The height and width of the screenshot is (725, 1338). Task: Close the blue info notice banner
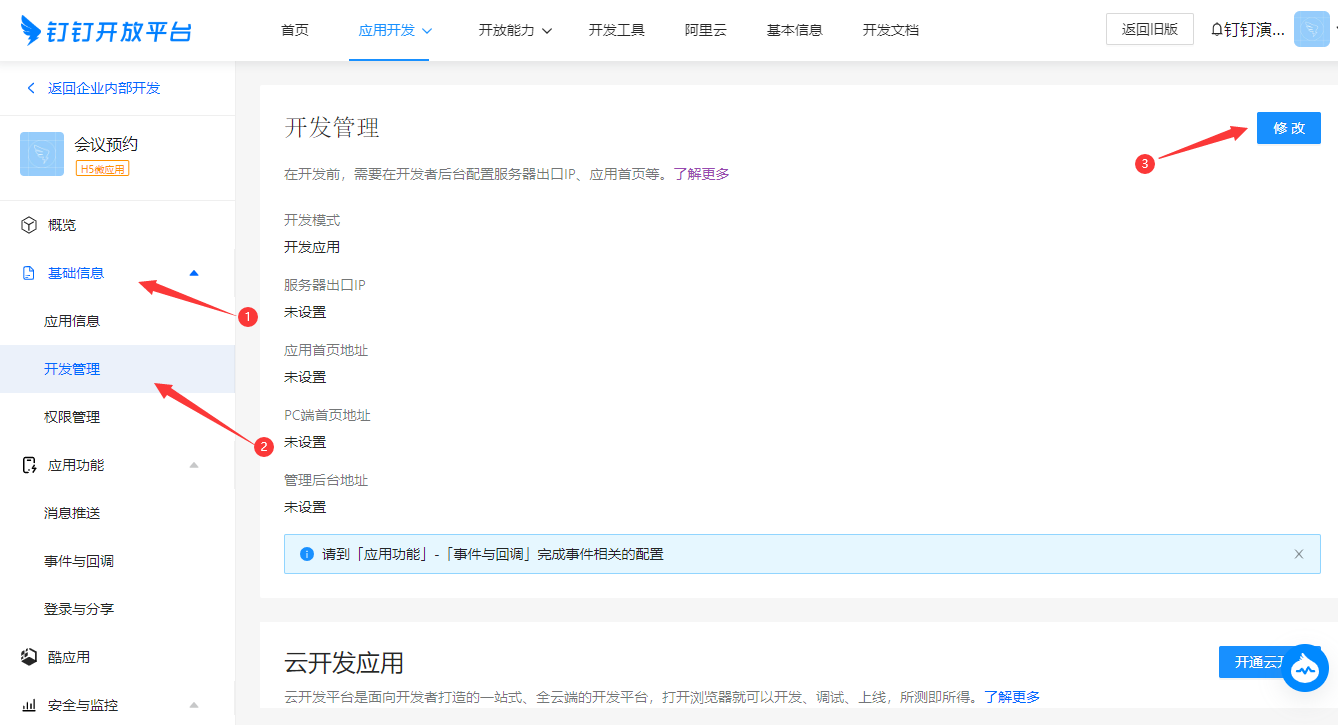pos(1298,554)
